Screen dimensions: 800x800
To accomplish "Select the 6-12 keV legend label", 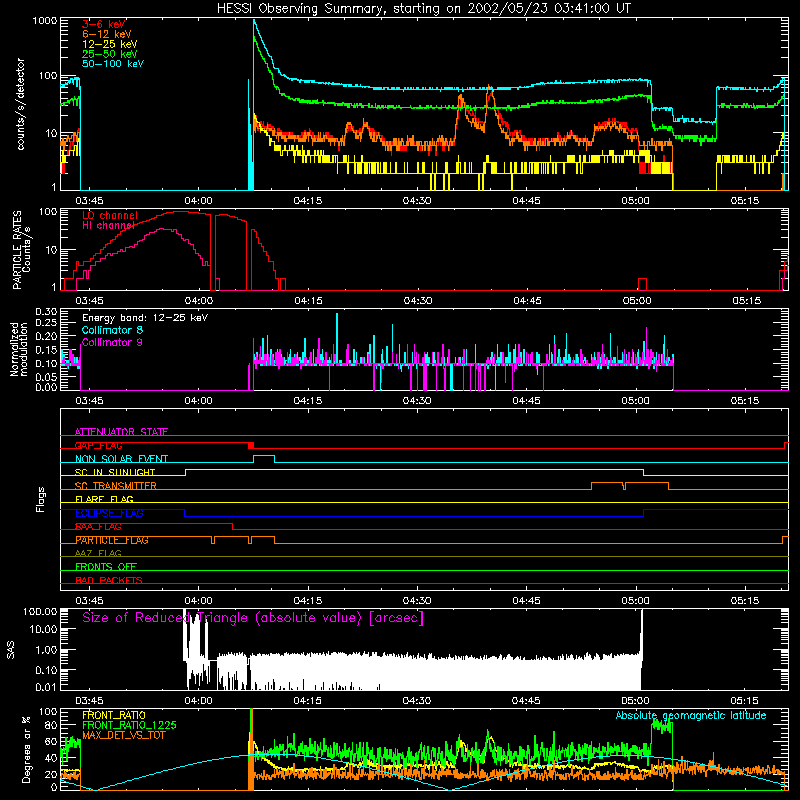I will tap(107, 34).
